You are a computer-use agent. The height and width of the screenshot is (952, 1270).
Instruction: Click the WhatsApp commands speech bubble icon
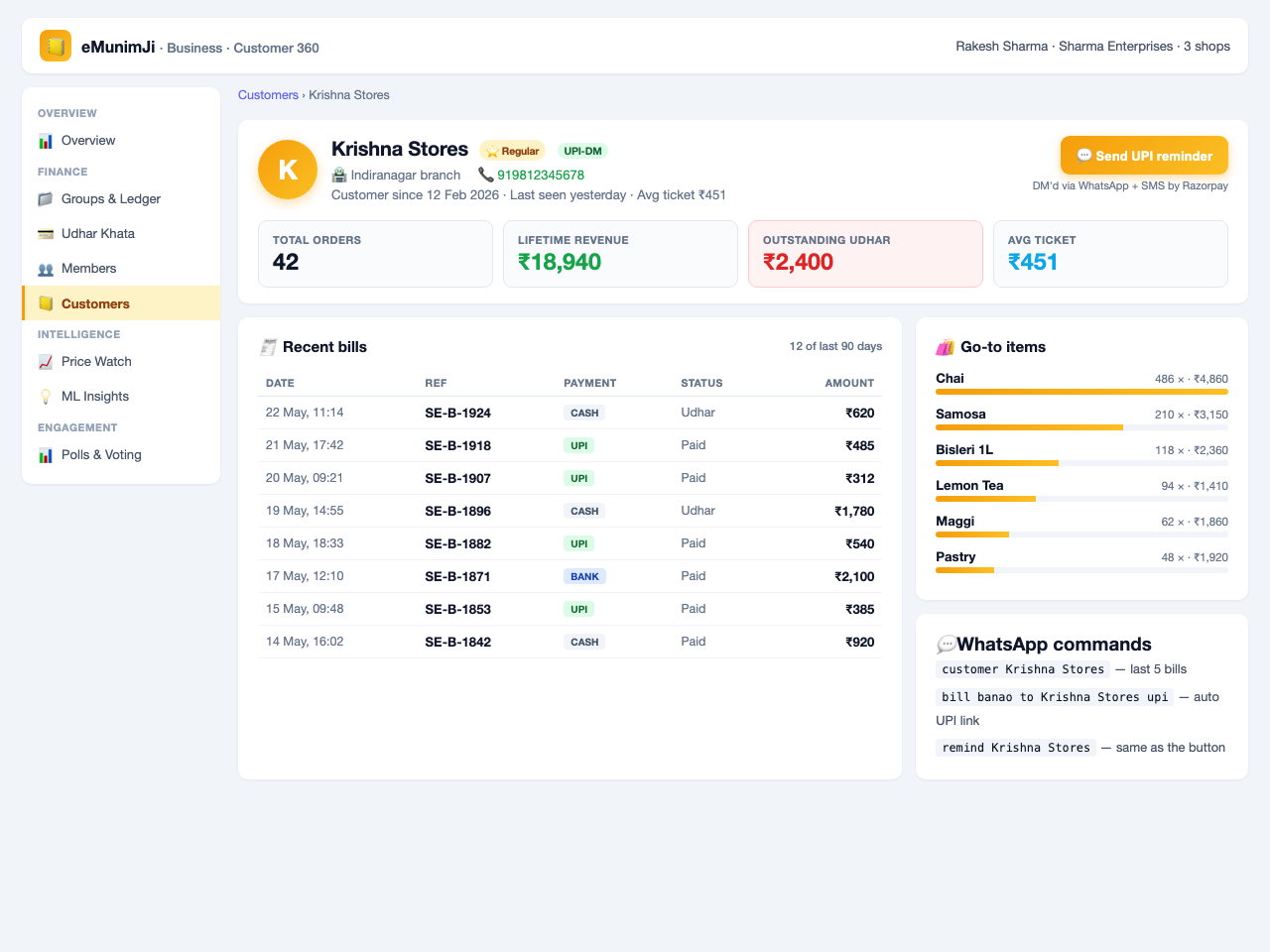(947, 645)
